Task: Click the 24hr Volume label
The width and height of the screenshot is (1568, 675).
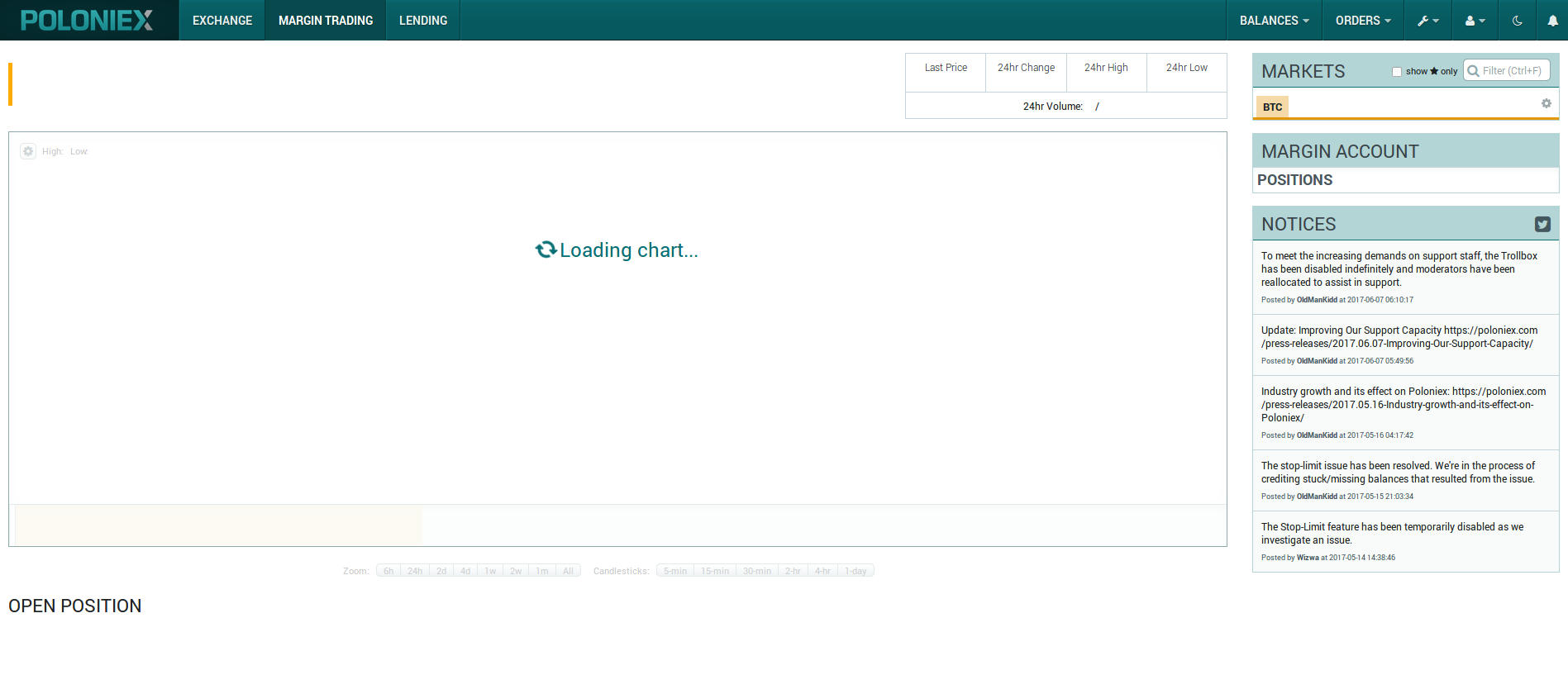Action: click(x=1052, y=107)
